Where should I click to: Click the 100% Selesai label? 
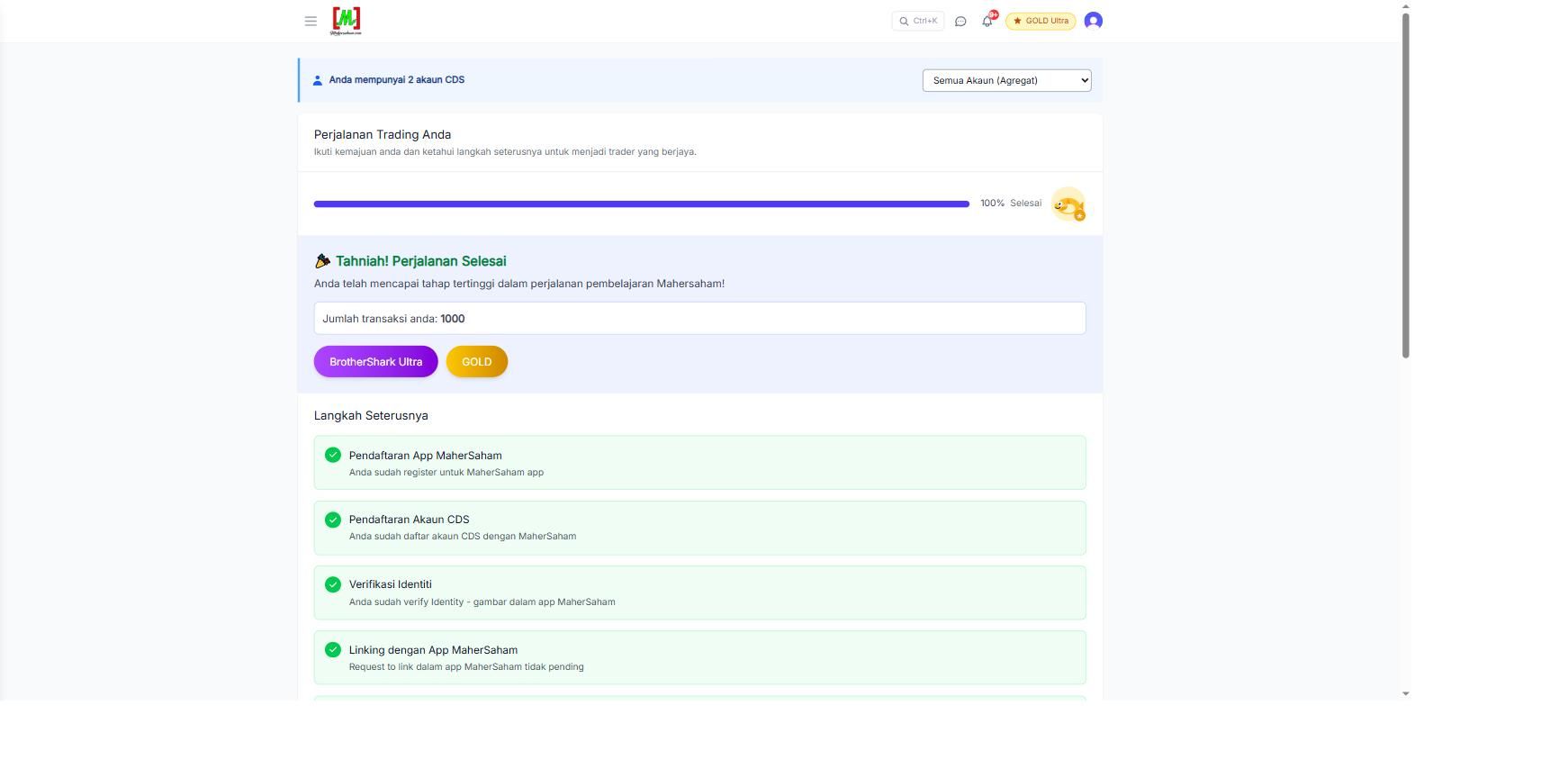(1011, 204)
